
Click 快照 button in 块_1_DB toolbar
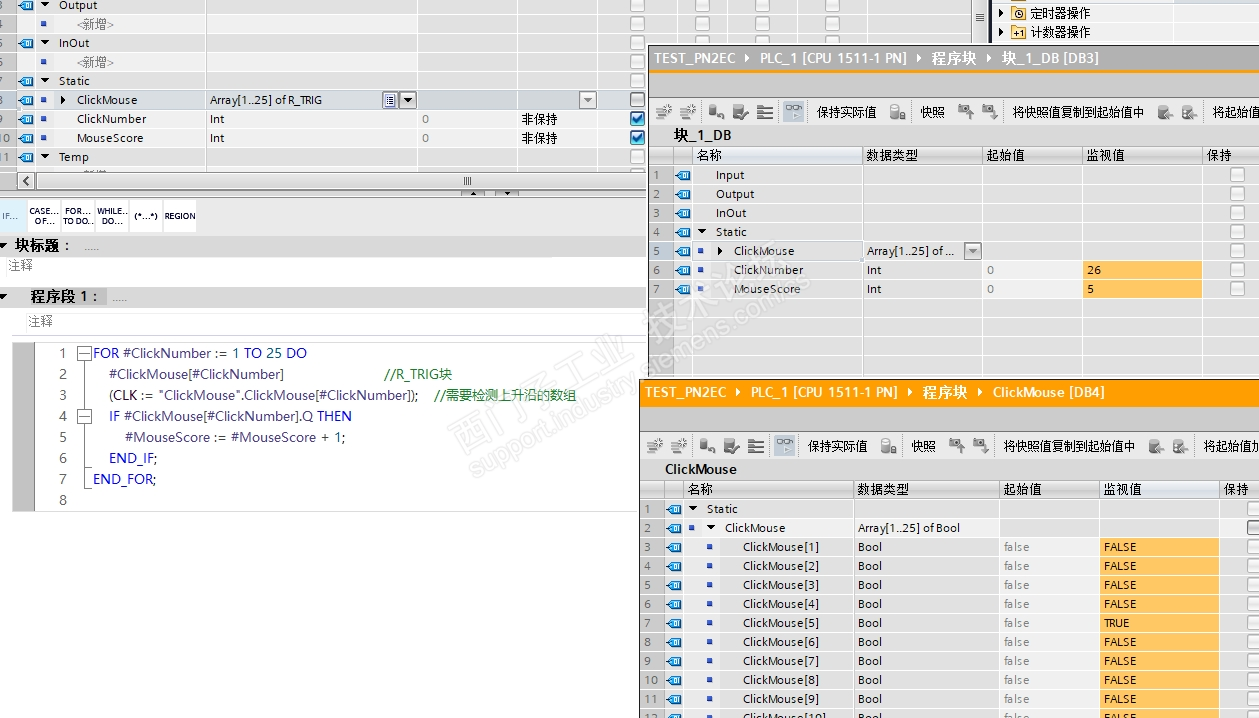coord(932,112)
